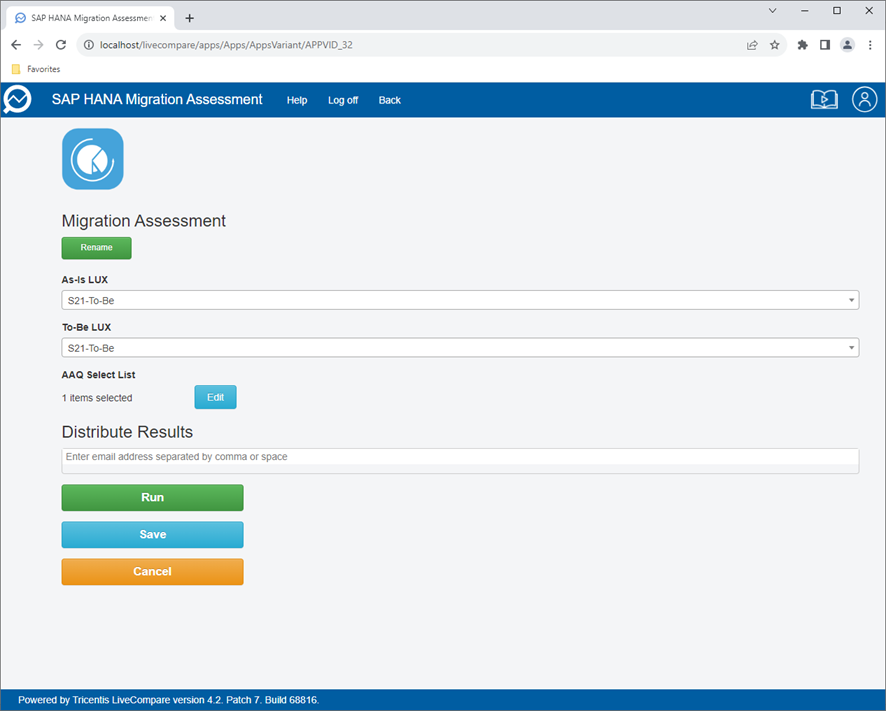Click the green Rename button
Image resolution: width=886 pixels, height=711 pixels.
point(97,248)
